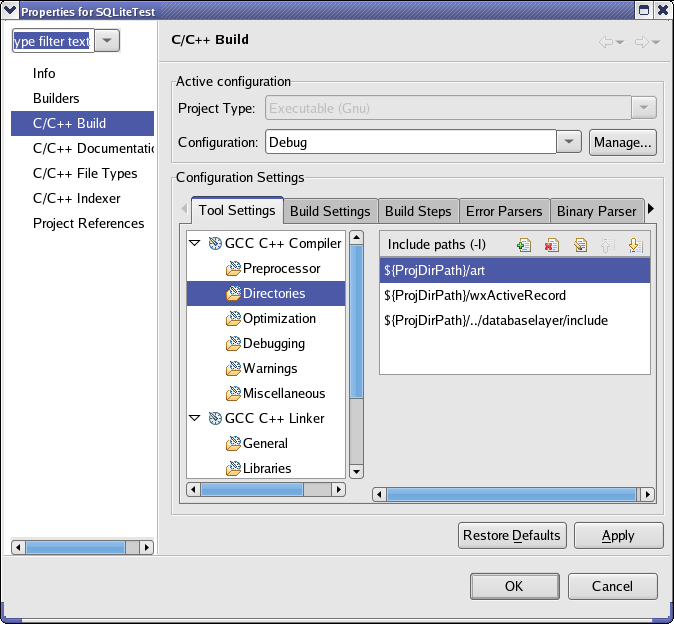Click tool tree horizontal scroll right arrow
This screenshot has height=624, width=674.
point(339,489)
